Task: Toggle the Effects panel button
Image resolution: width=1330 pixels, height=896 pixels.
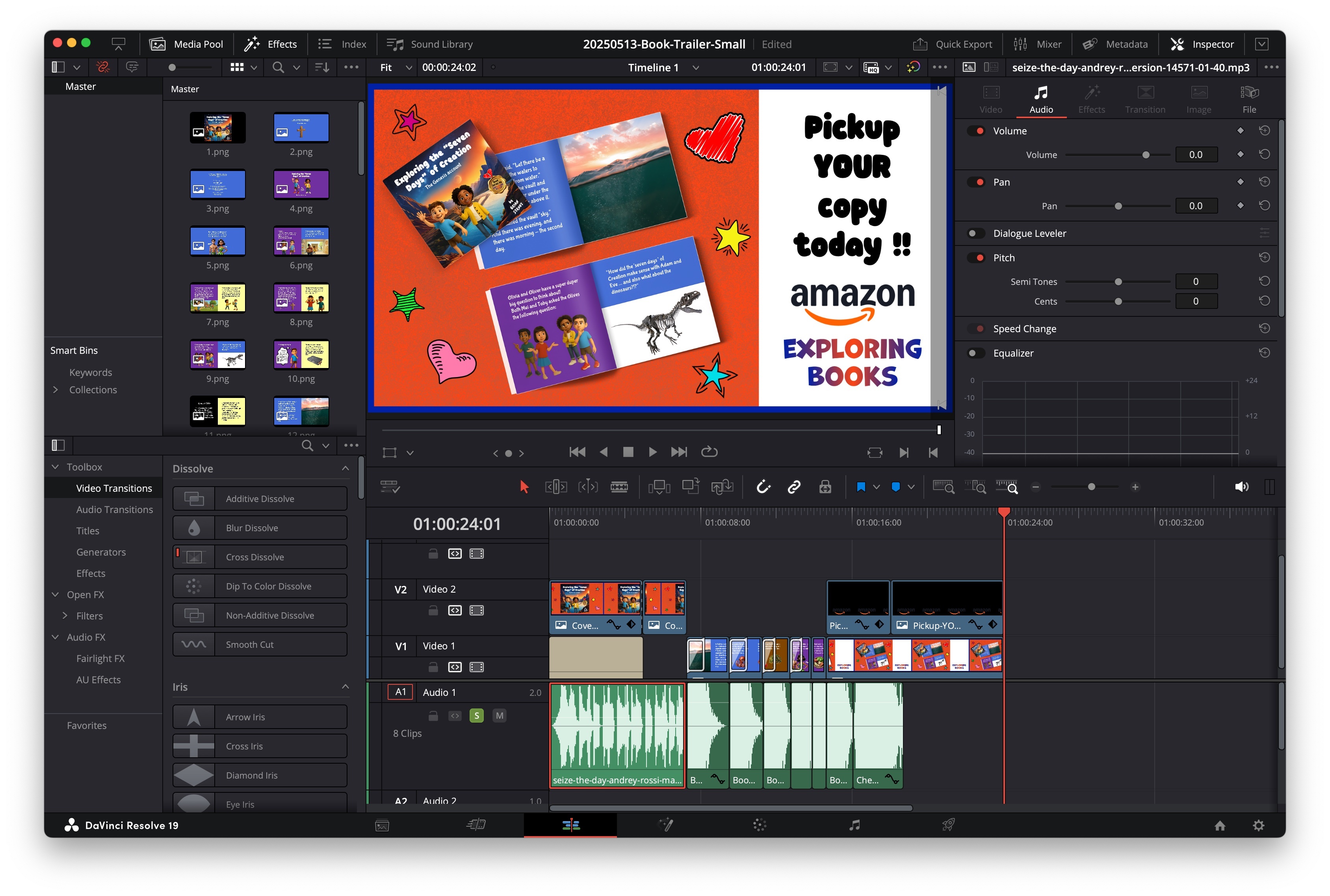Action: (270, 44)
